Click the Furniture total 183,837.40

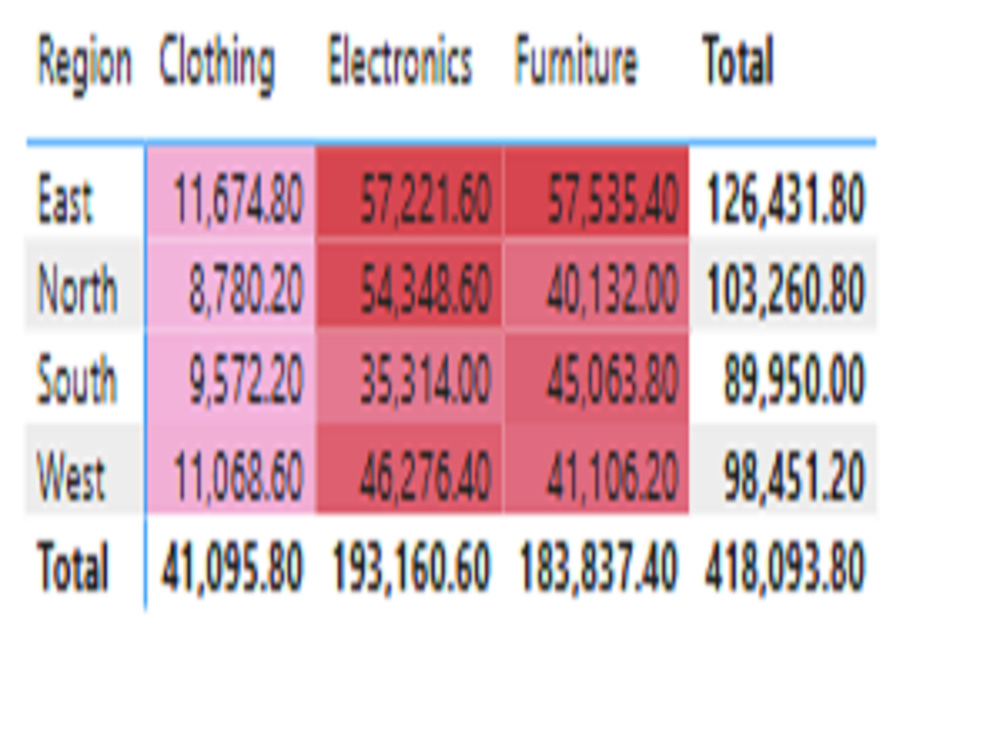pos(598,566)
